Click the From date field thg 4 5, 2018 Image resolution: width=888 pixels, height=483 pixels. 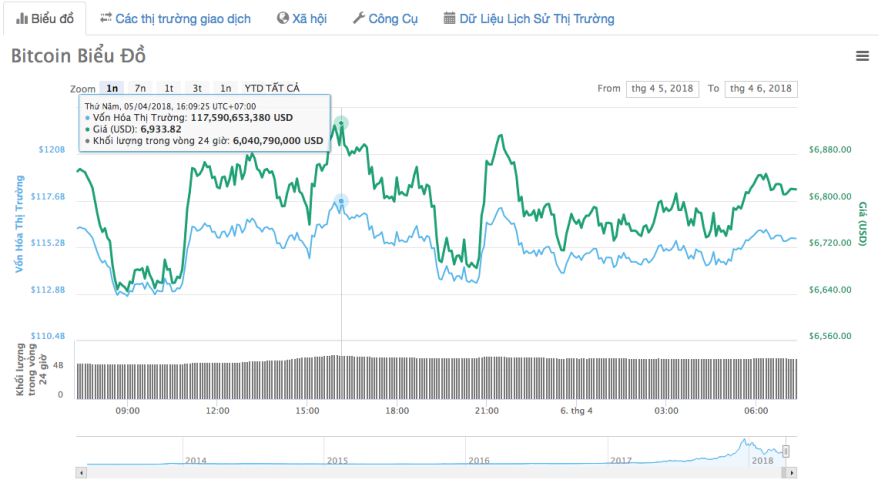[662, 89]
